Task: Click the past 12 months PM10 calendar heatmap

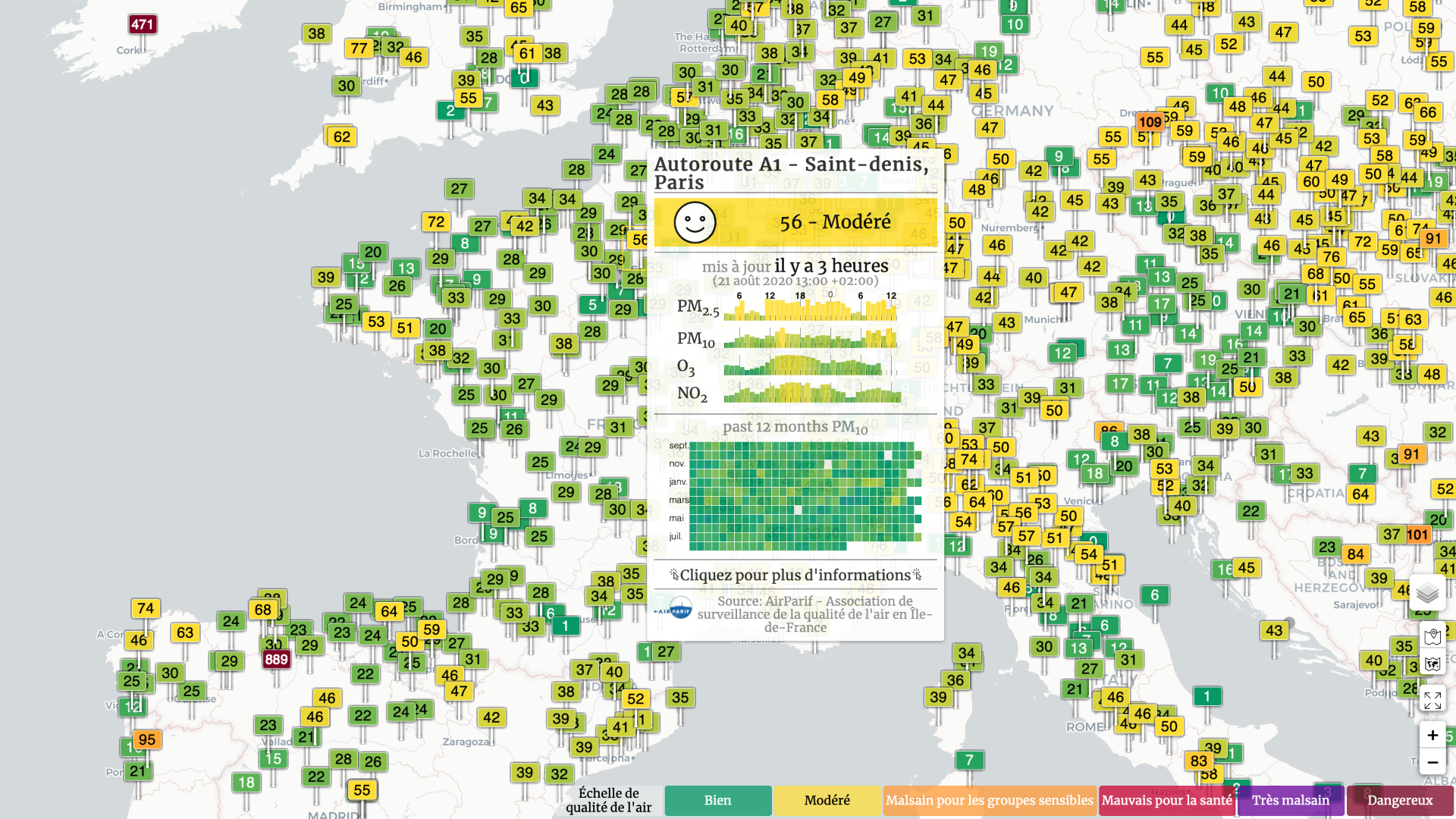Action: click(805, 496)
